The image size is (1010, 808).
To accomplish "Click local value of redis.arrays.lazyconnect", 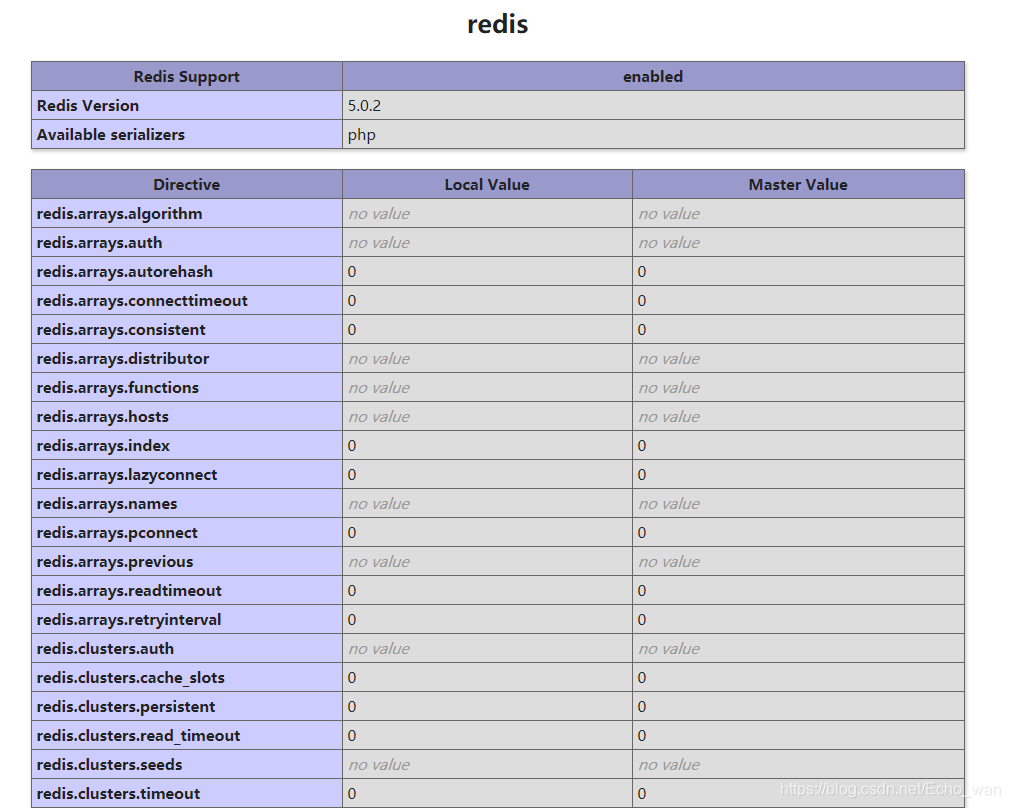I will pyautogui.click(x=352, y=475).
